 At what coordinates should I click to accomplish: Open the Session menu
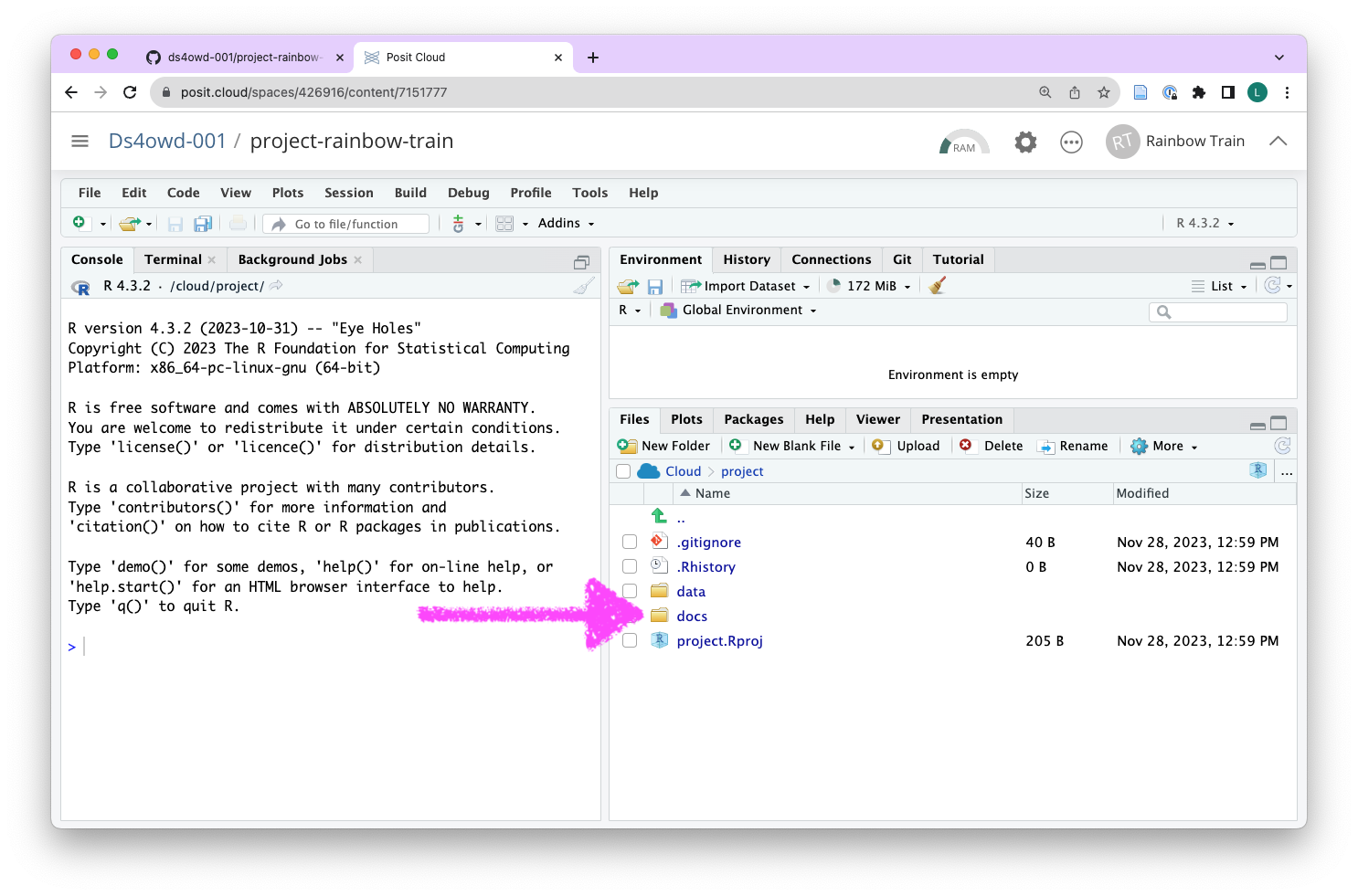348,193
